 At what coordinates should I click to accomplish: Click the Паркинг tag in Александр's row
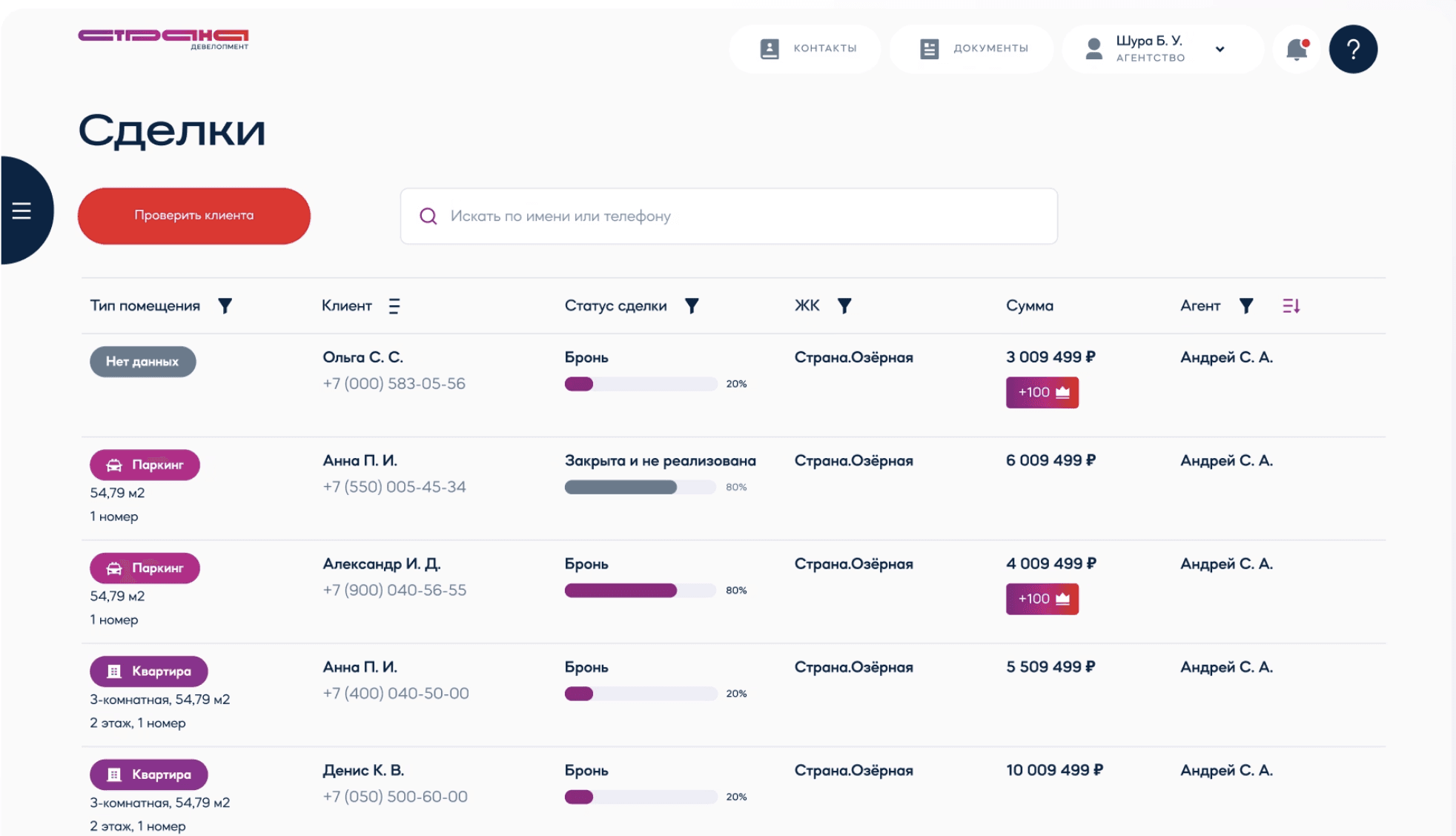pos(145,568)
